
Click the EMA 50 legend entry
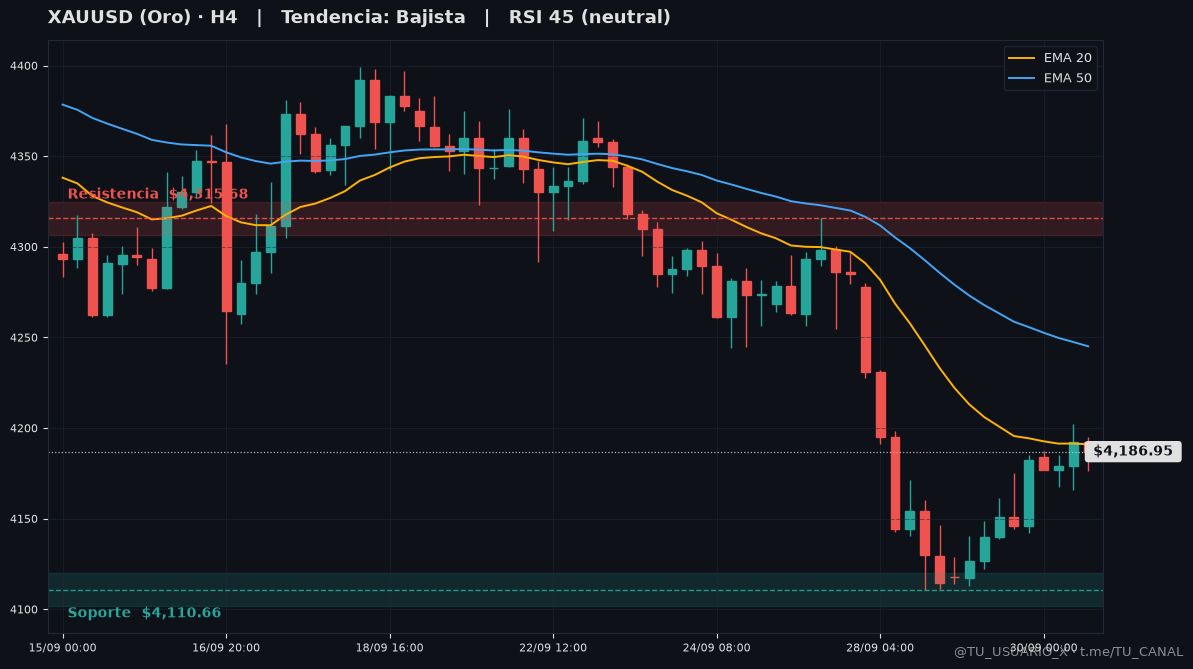[1050, 78]
